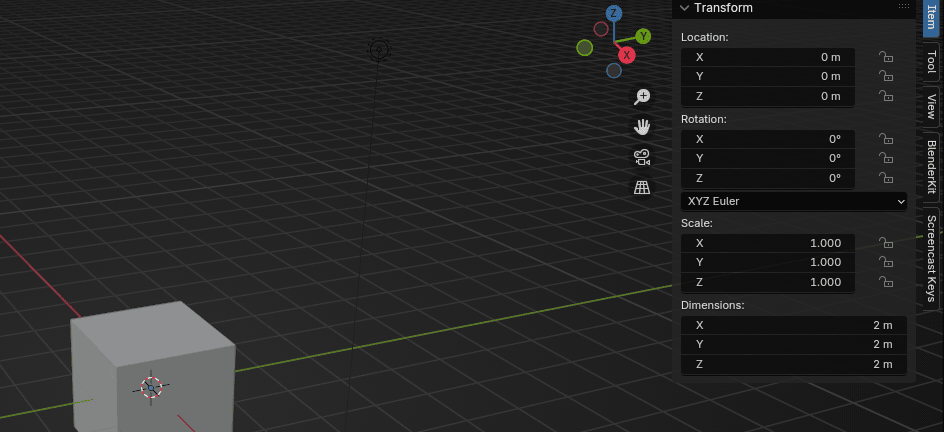Switch perspective/orthographic with grid icon
944x432 pixels.
642,187
